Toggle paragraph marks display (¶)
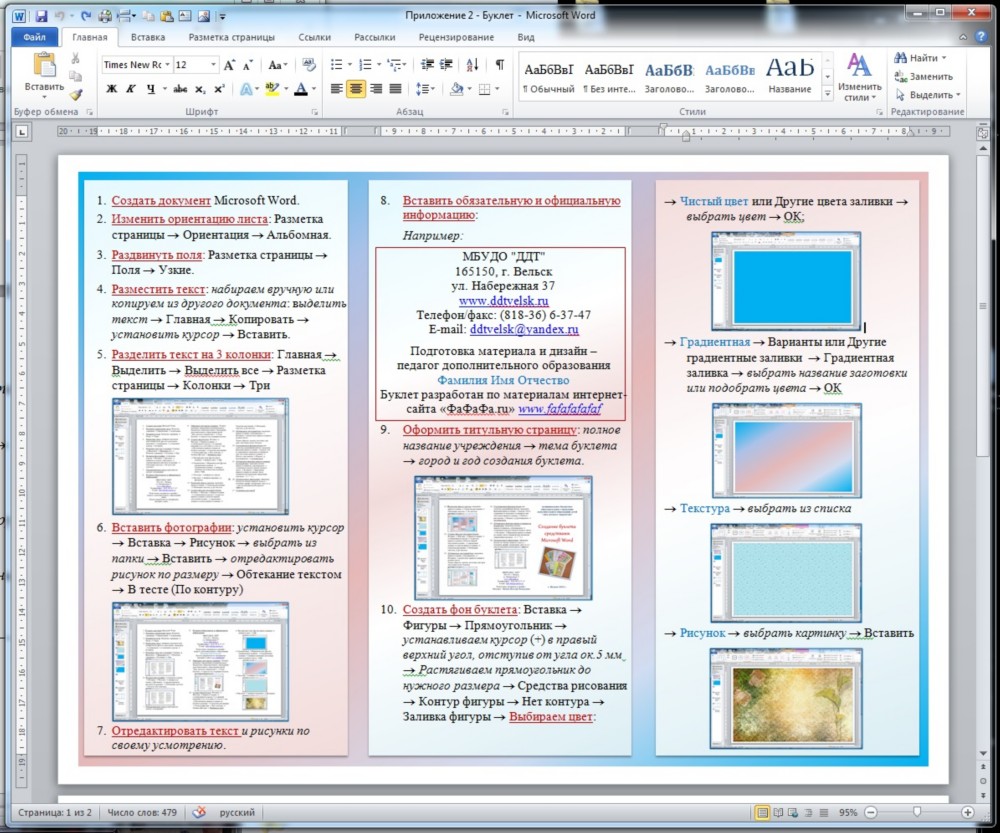Screen dimensions: 1000x833 (x=499, y=65)
